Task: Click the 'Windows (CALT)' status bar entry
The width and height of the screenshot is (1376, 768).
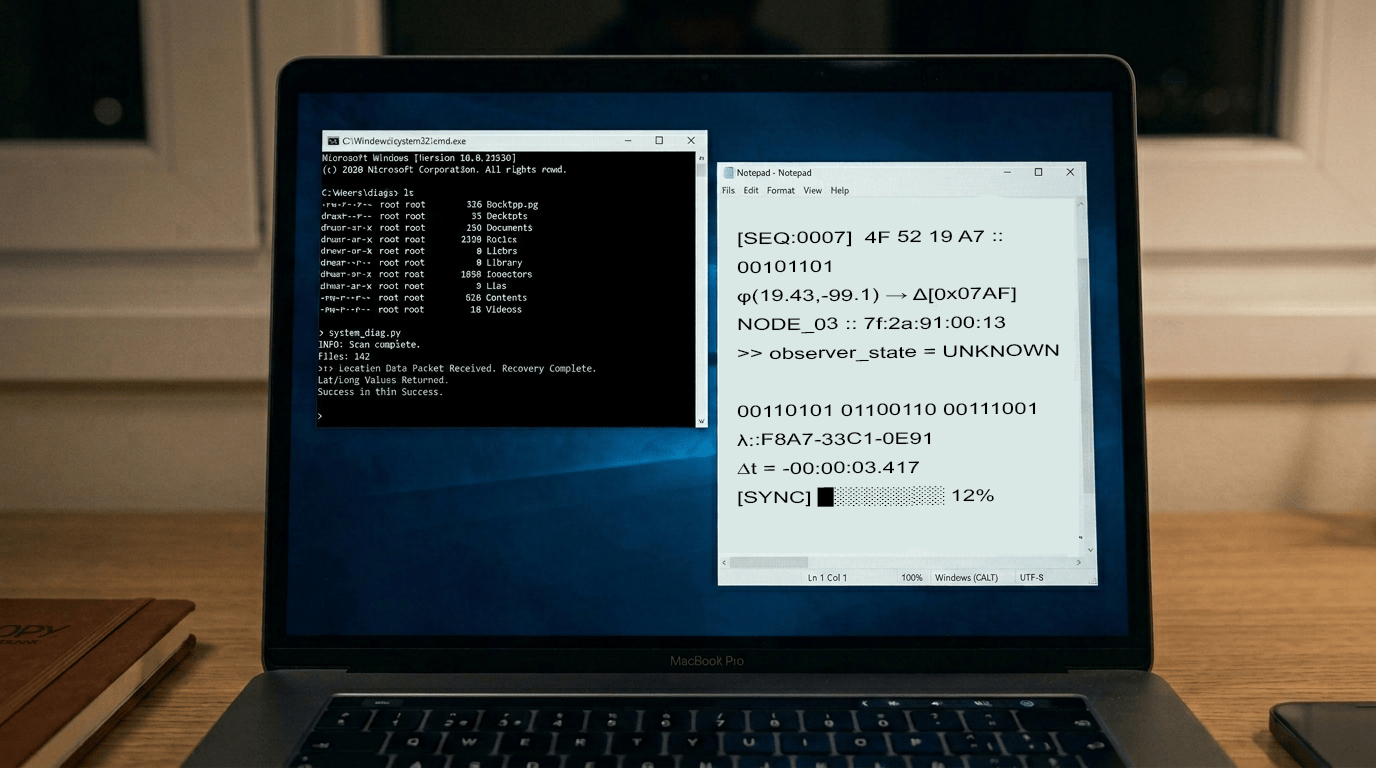Action: (x=966, y=578)
